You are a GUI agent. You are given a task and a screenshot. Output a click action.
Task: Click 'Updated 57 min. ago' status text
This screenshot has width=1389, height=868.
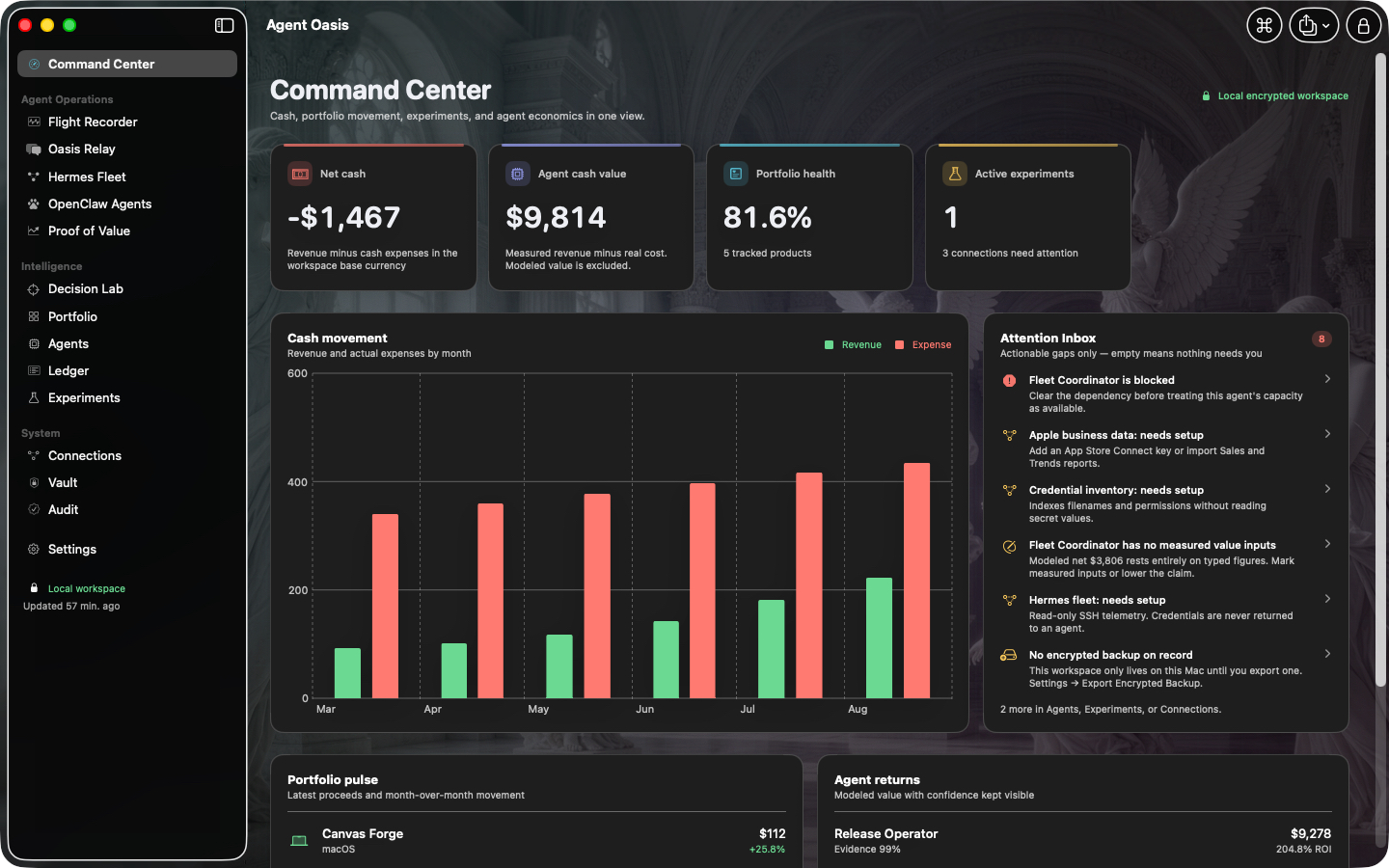71,607
